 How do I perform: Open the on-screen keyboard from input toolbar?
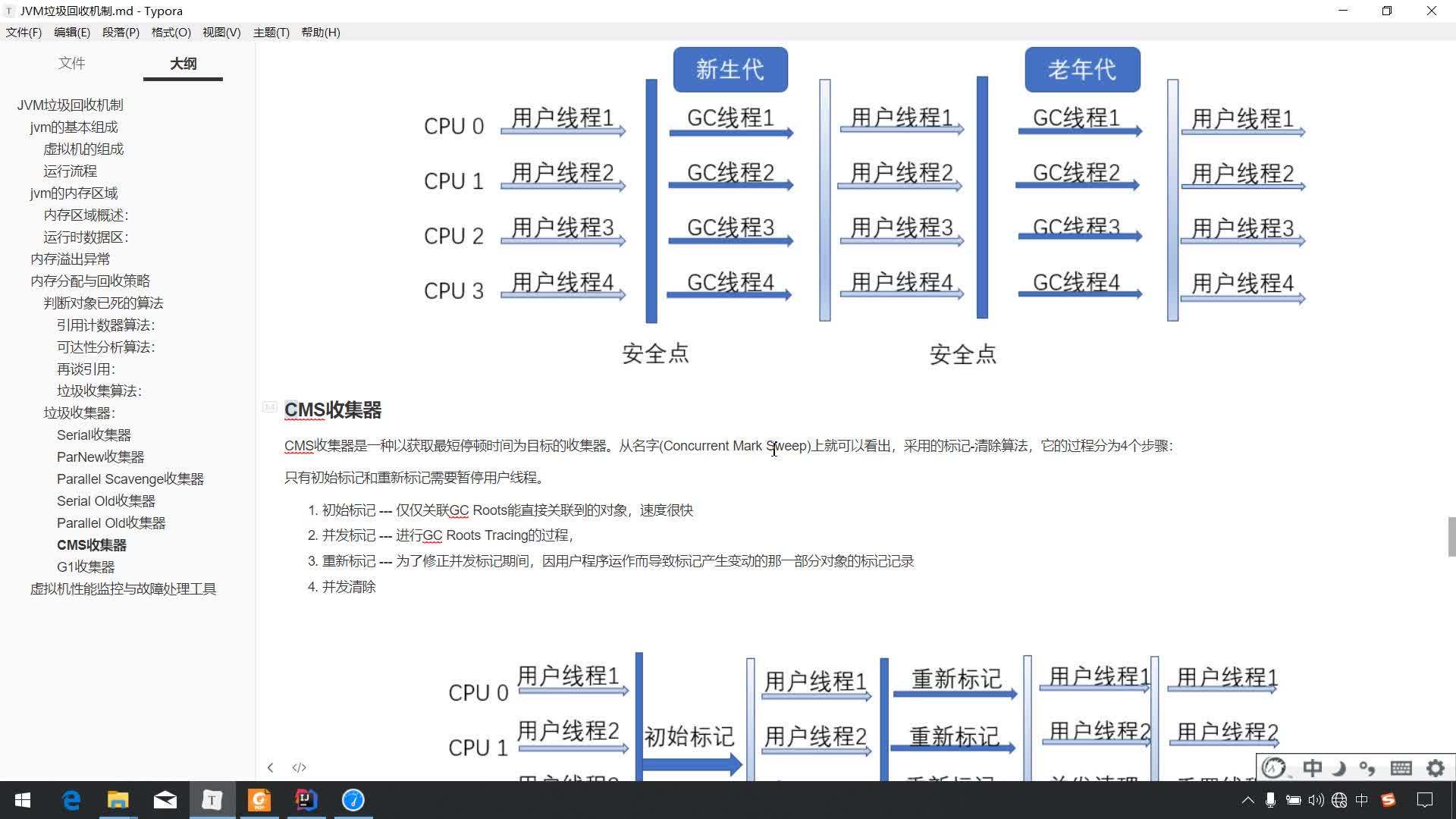tap(1401, 767)
